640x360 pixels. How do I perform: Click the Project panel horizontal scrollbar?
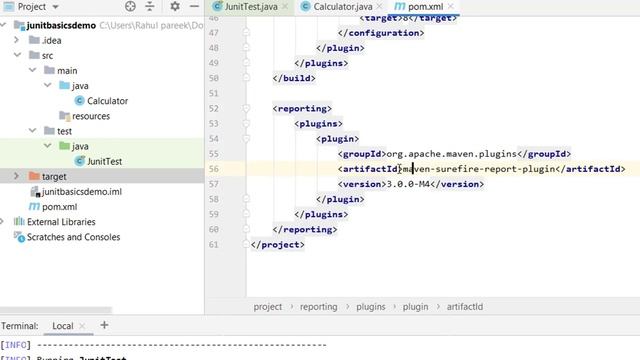(56, 310)
